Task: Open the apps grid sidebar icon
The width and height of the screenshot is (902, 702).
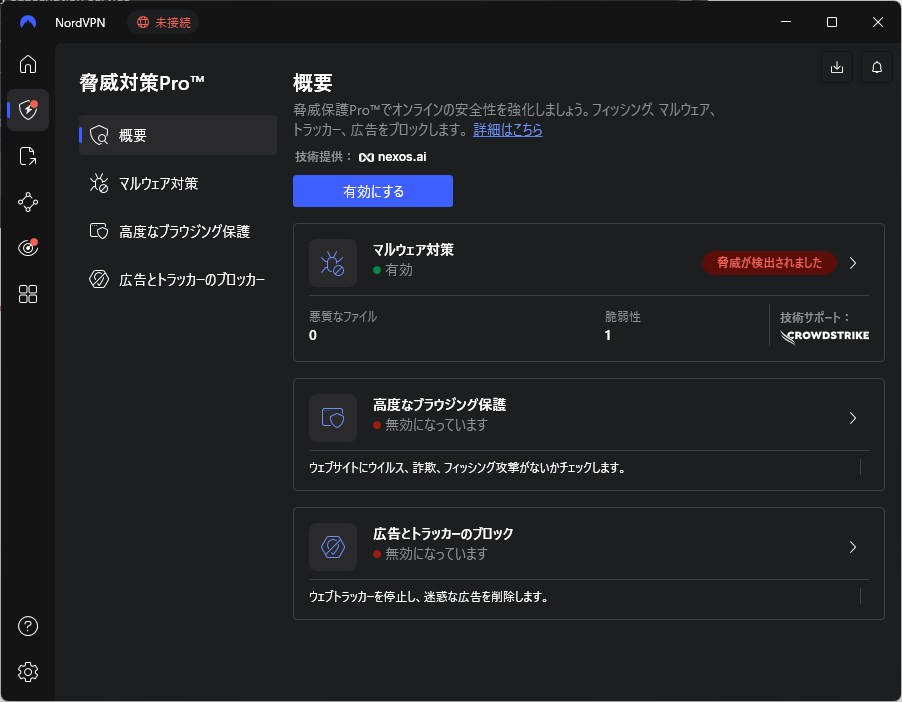Action: click(x=28, y=294)
